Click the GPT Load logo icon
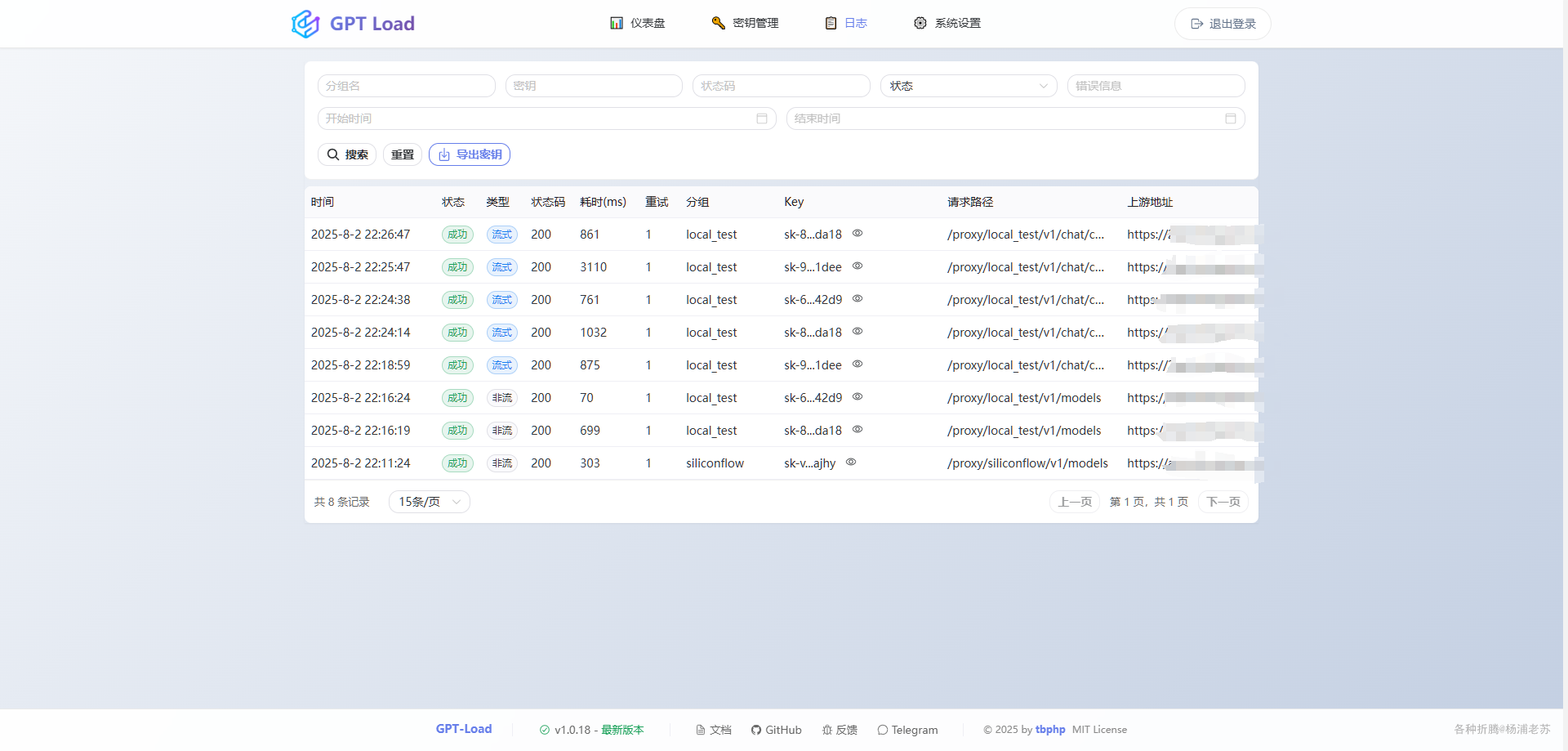Screen dimensions: 1568x751 pyautogui.click(x=304, y=24)
